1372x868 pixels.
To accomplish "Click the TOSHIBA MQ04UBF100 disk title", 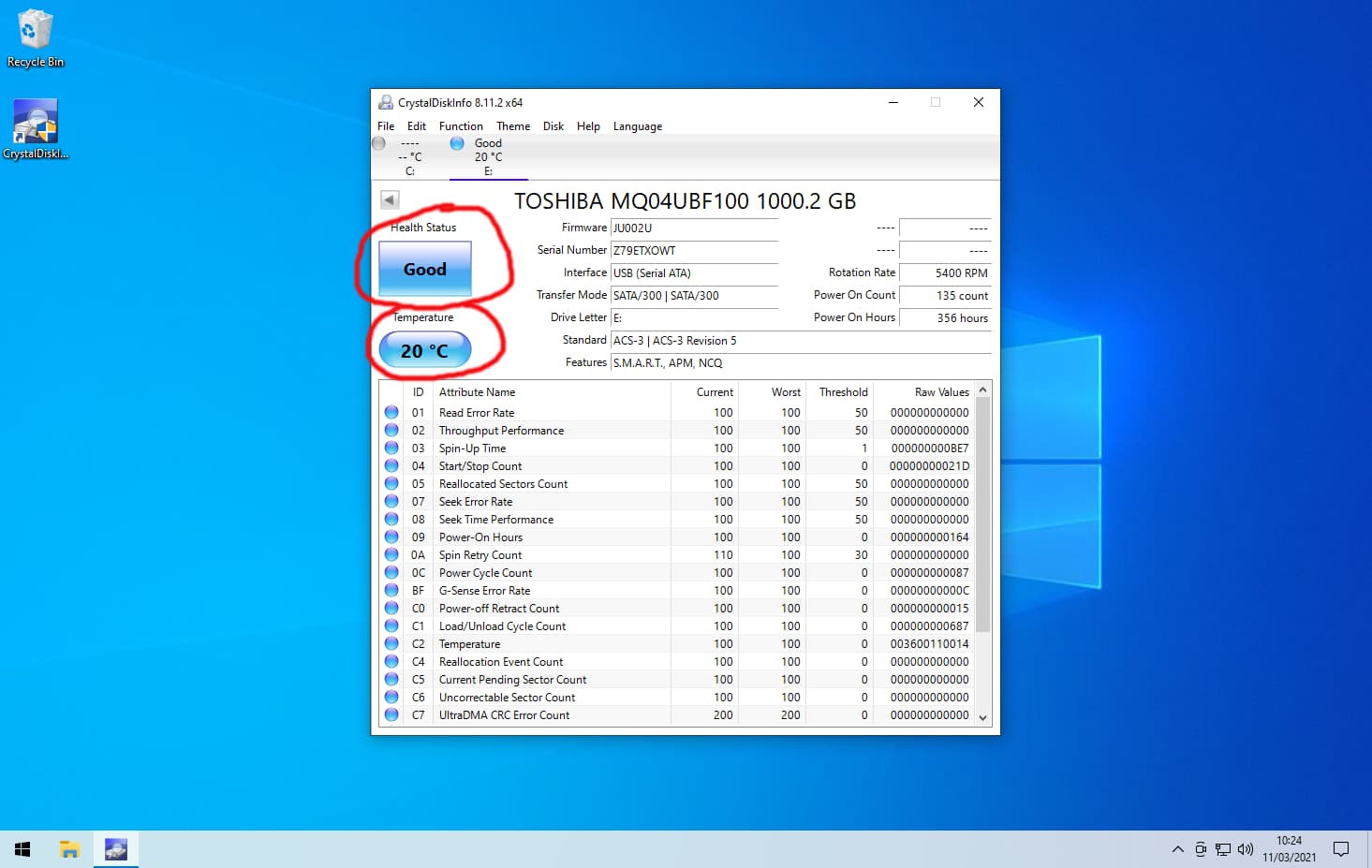I will pos(685,201).
